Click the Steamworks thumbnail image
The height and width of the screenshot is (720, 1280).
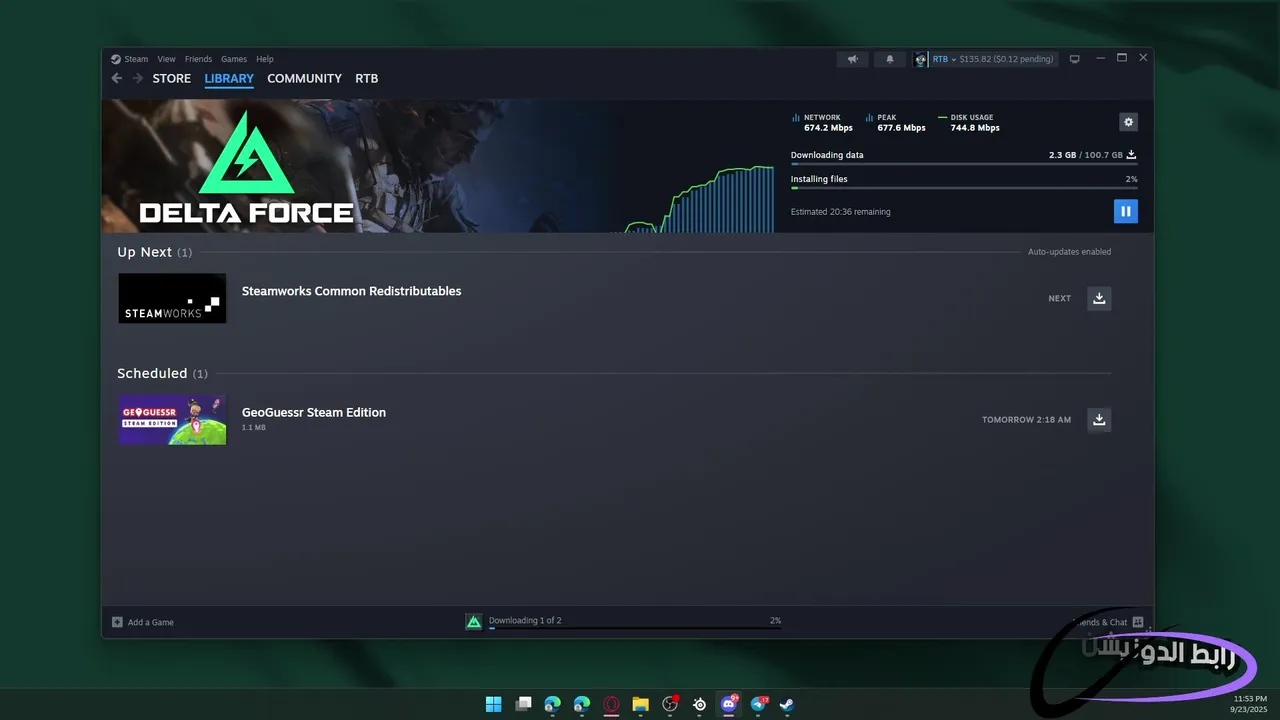172,298
